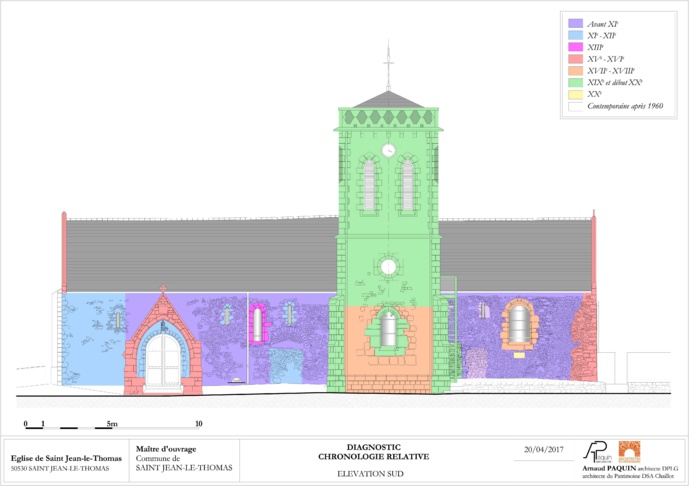This screenshot has height=486, width=689.
Task: Click the Paquin architect logo
Action: point(597,451)
